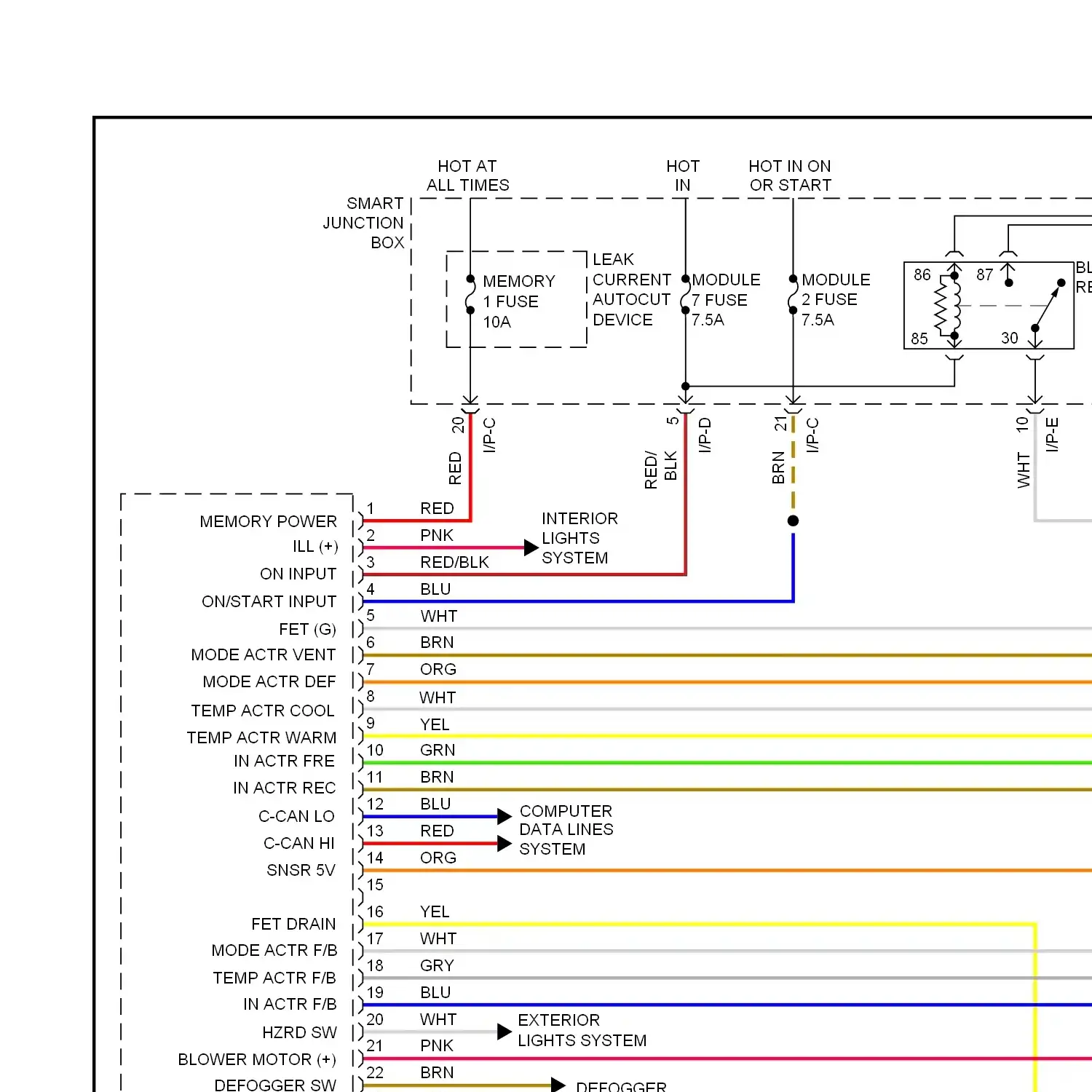Click the MEMORY 1 FUSE 10A label
Viewport: 1092px width, 1092px height.
518,301
